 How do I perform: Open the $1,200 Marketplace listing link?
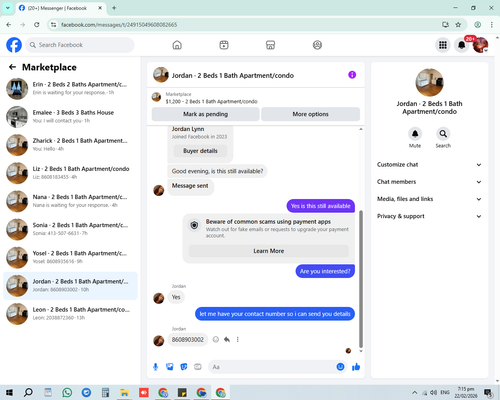point(211,101)
